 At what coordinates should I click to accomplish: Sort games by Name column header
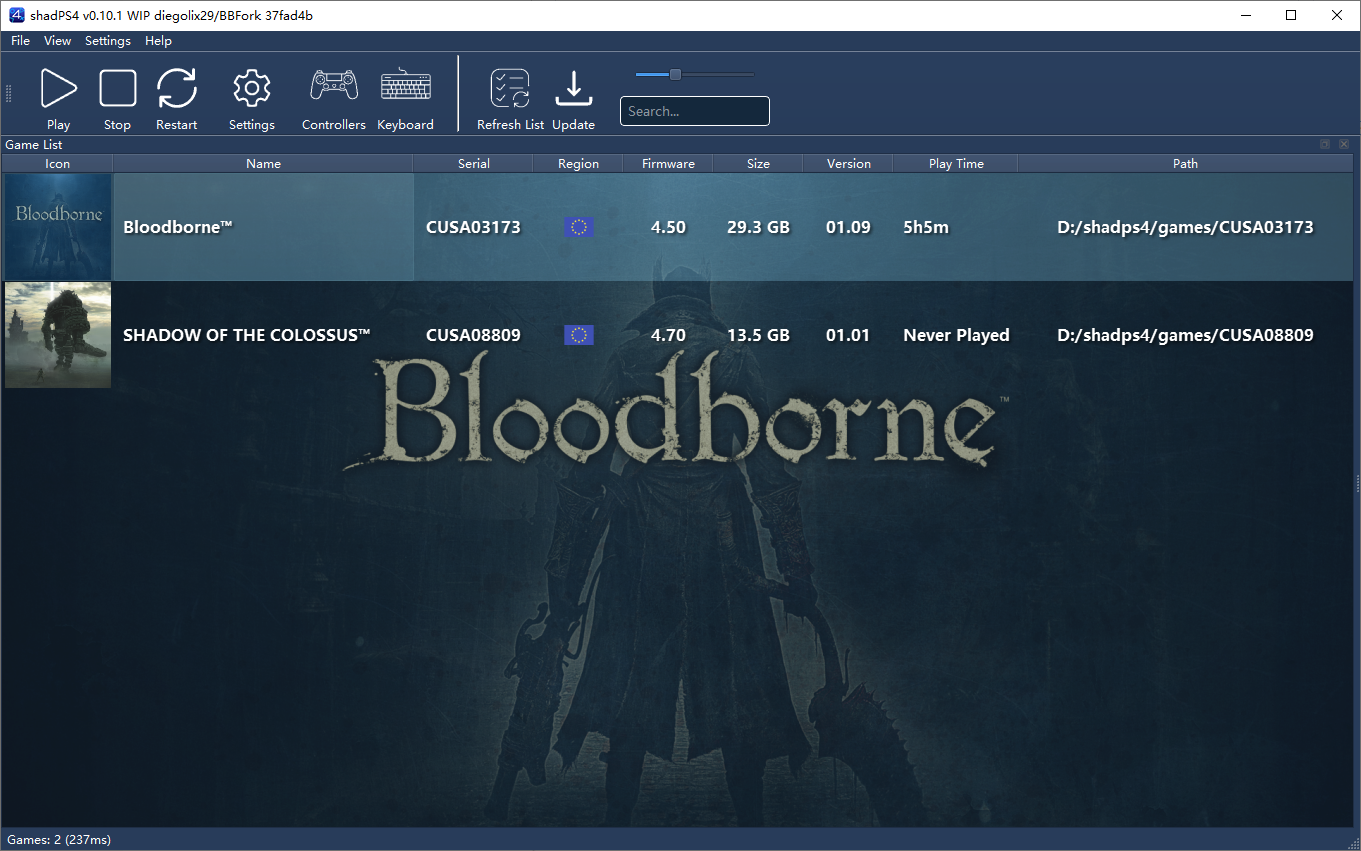(x=264, y=163)
